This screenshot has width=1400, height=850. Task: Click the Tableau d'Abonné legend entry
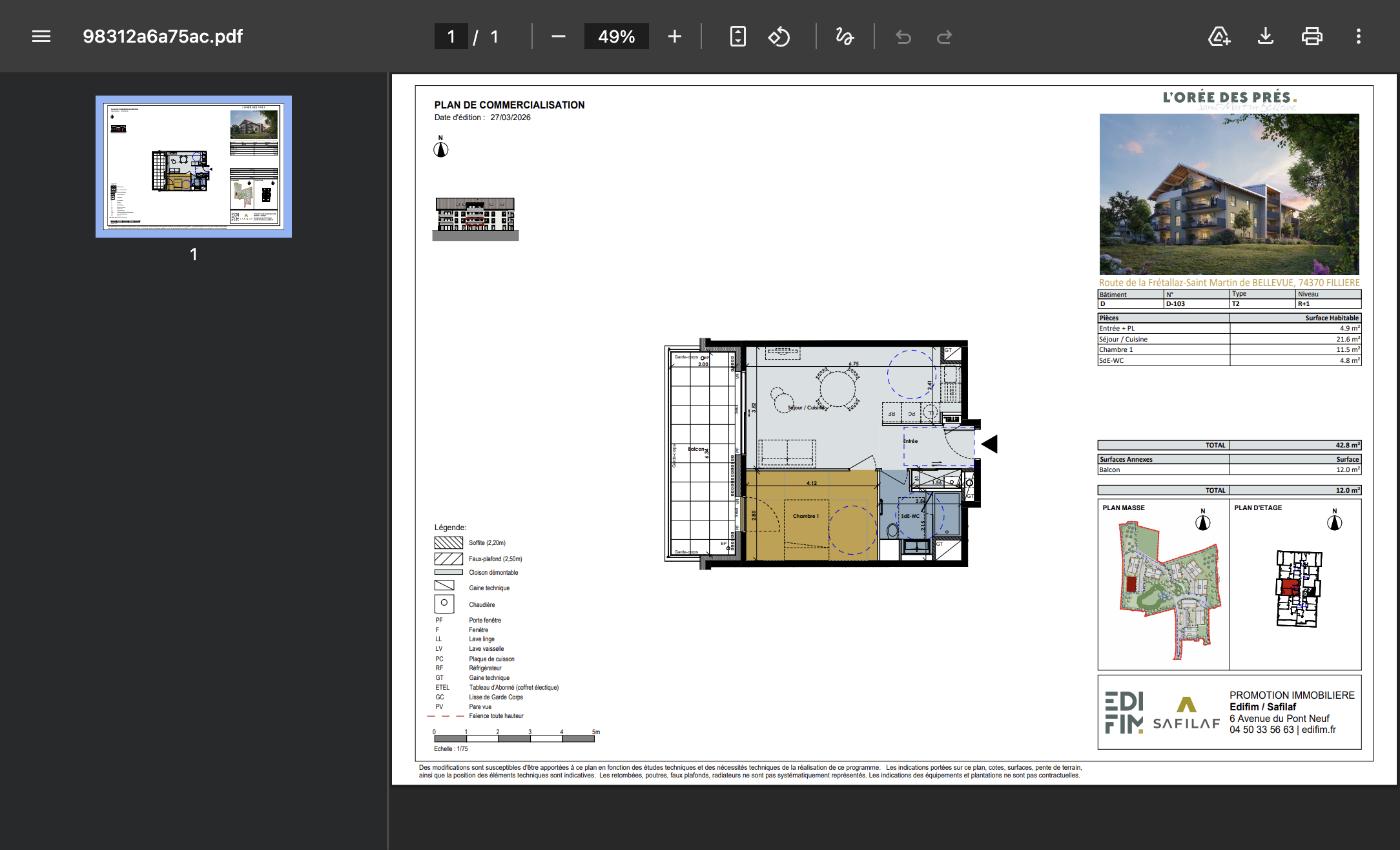514,687
